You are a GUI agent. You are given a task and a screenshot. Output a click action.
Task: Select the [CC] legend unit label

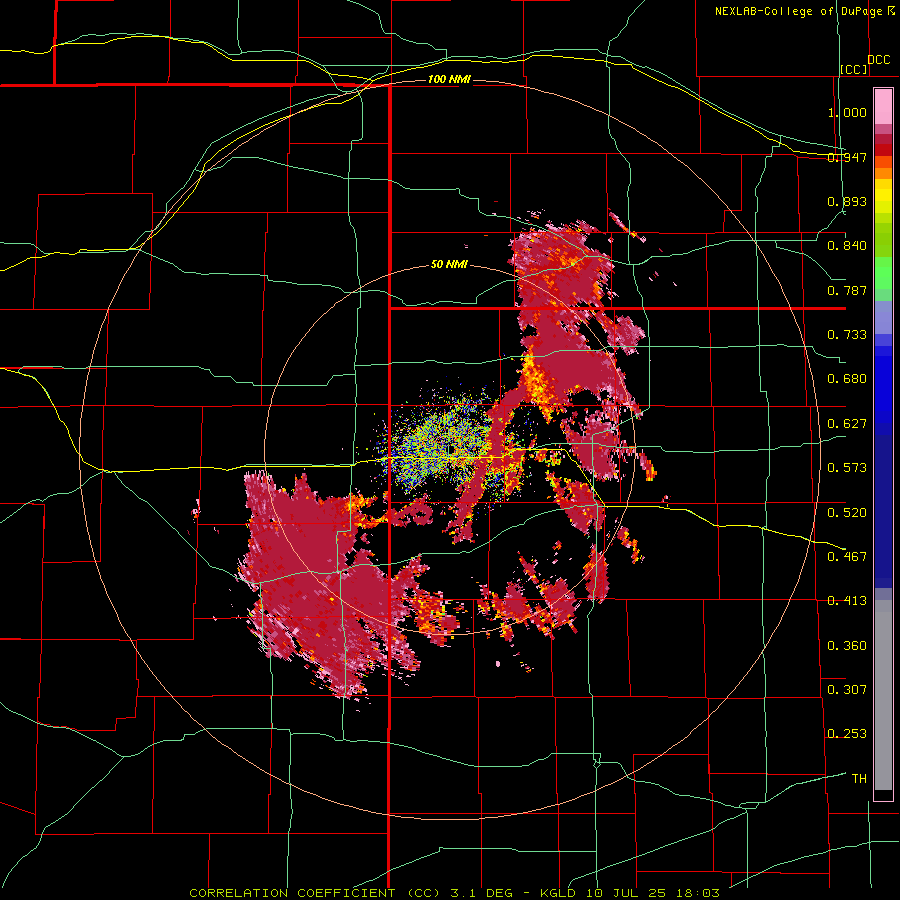pos(854,69)
